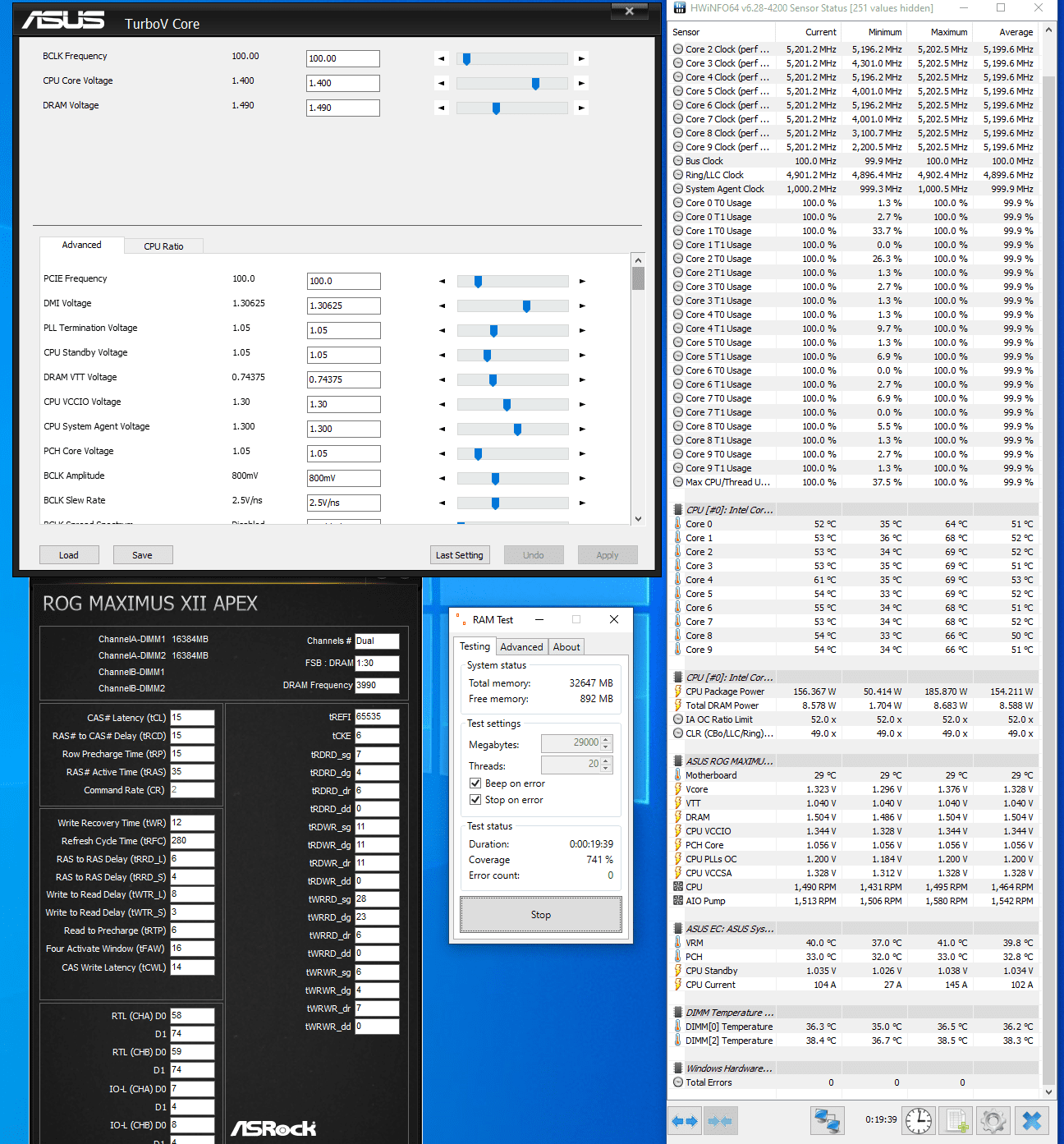Screen dimensions: 1064x1144
Task: Click the right arrow of BCLK Frequency slider
Action: (581, 59)
